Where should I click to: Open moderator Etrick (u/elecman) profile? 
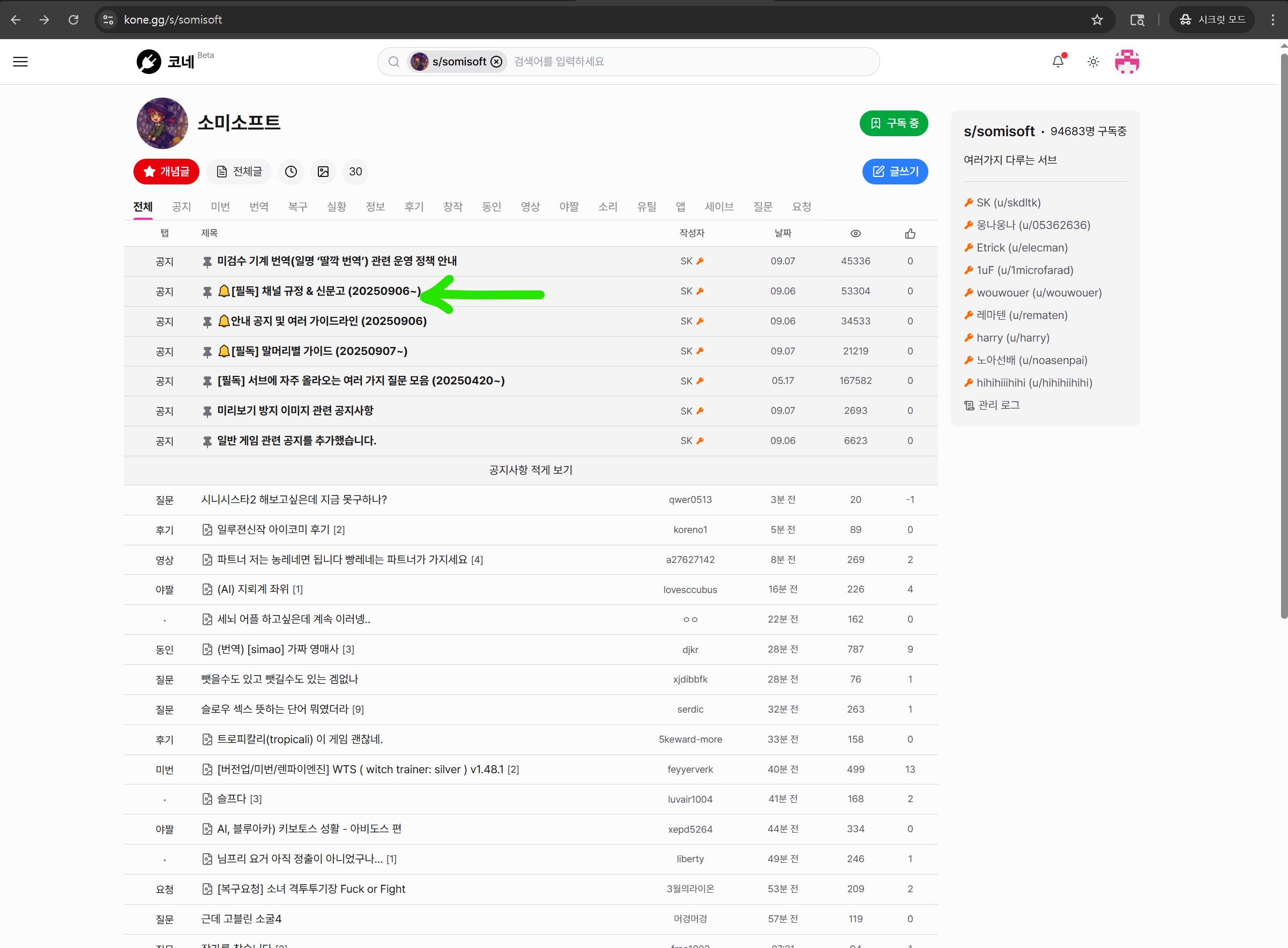(x=1022, y=247)
